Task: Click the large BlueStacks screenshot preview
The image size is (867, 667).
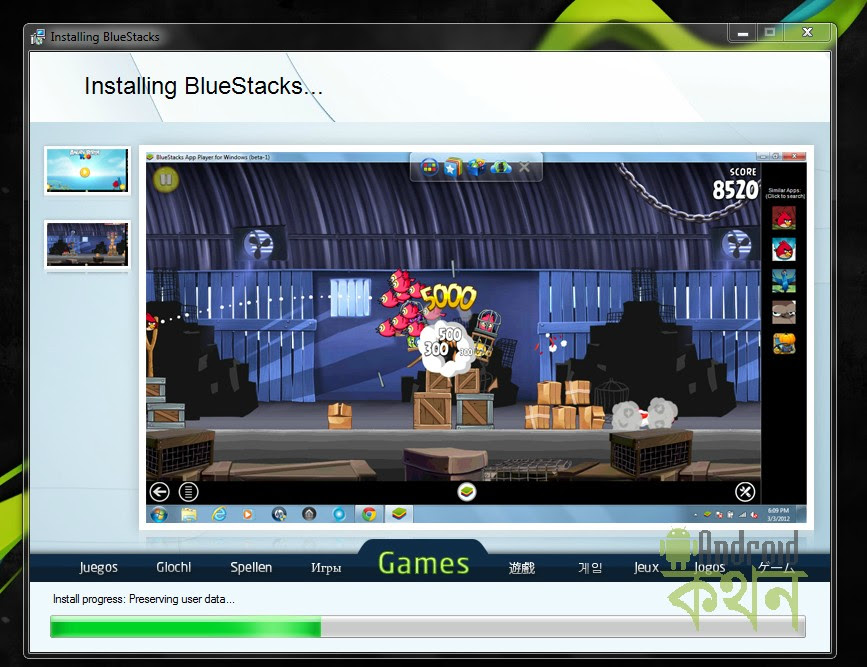Action: pos(476,337)
